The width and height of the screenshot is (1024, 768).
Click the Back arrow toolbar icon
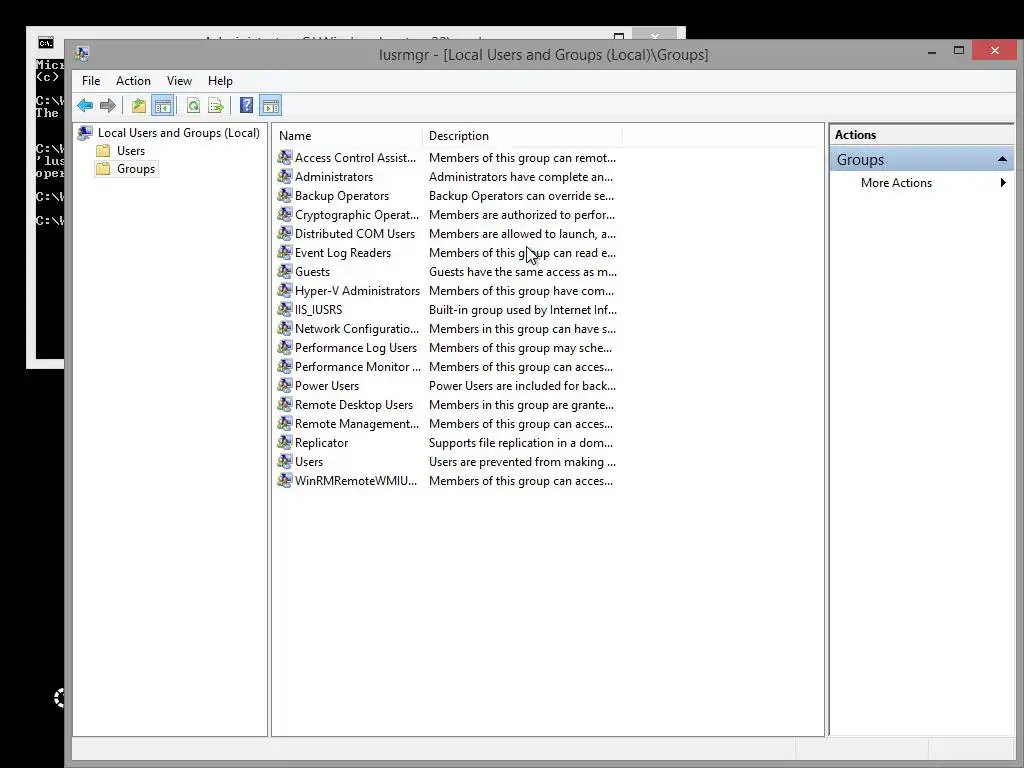(85, 105)
